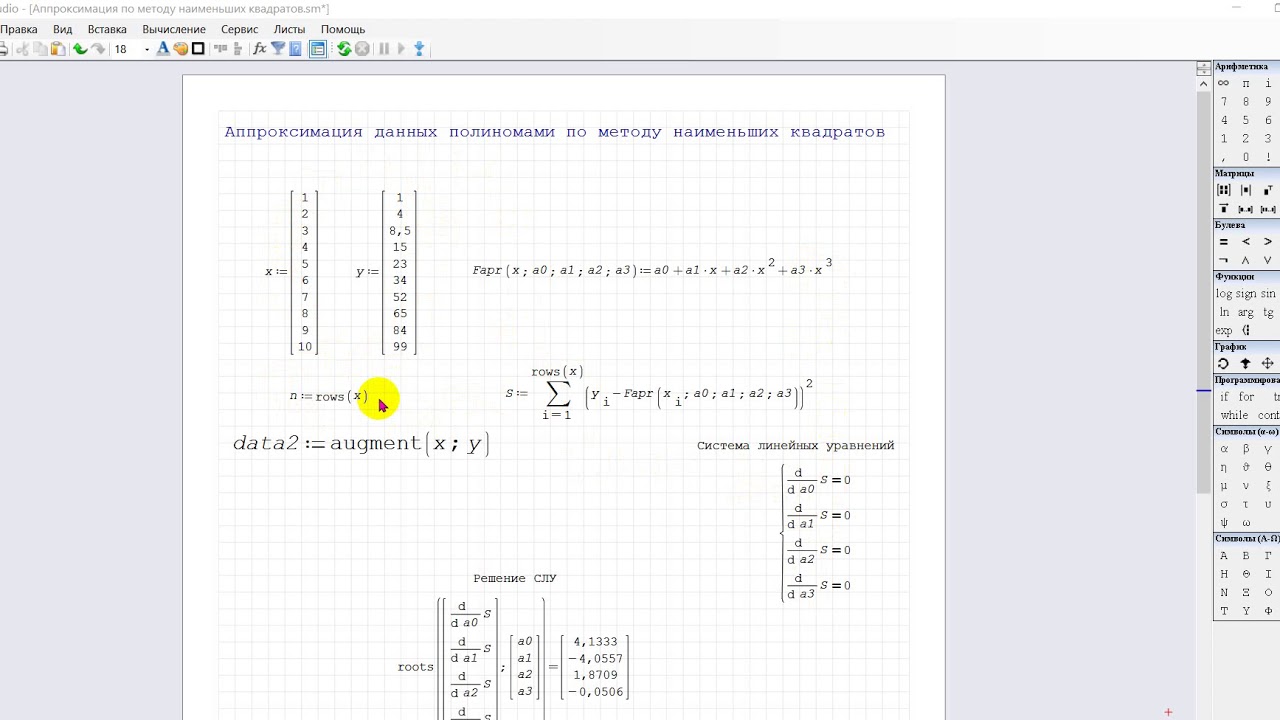The image size is (1280, 720).
Task: Insert exp function from Функции panel
Action: point(1224,330)
